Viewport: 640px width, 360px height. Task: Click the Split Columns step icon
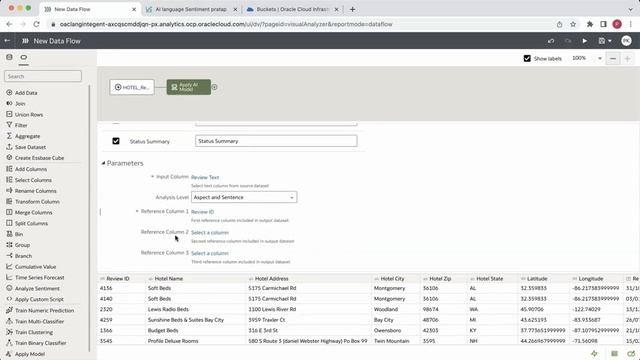(9, 223)
